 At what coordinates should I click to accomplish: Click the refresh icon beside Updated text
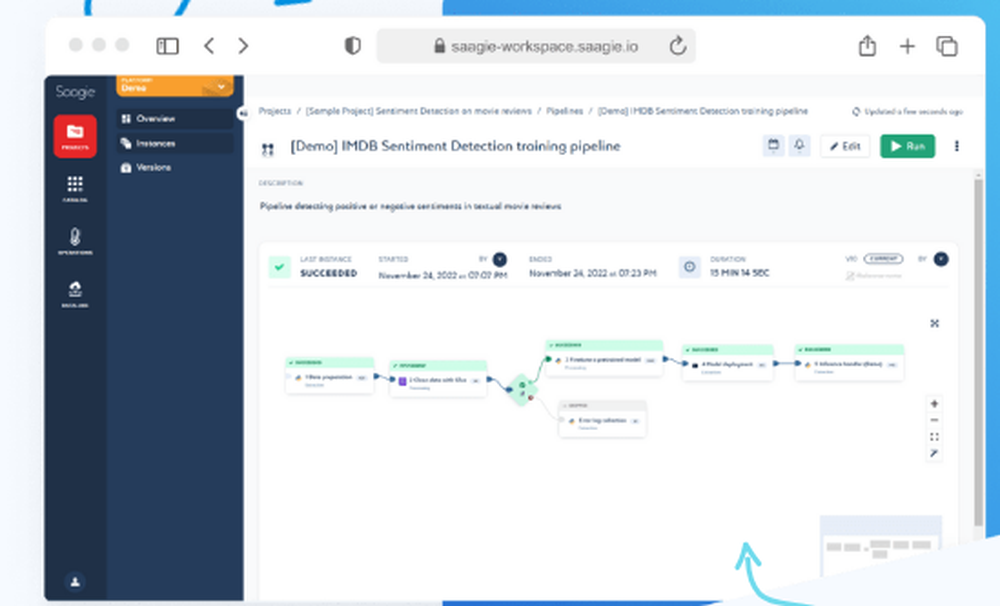coord(856,112)
